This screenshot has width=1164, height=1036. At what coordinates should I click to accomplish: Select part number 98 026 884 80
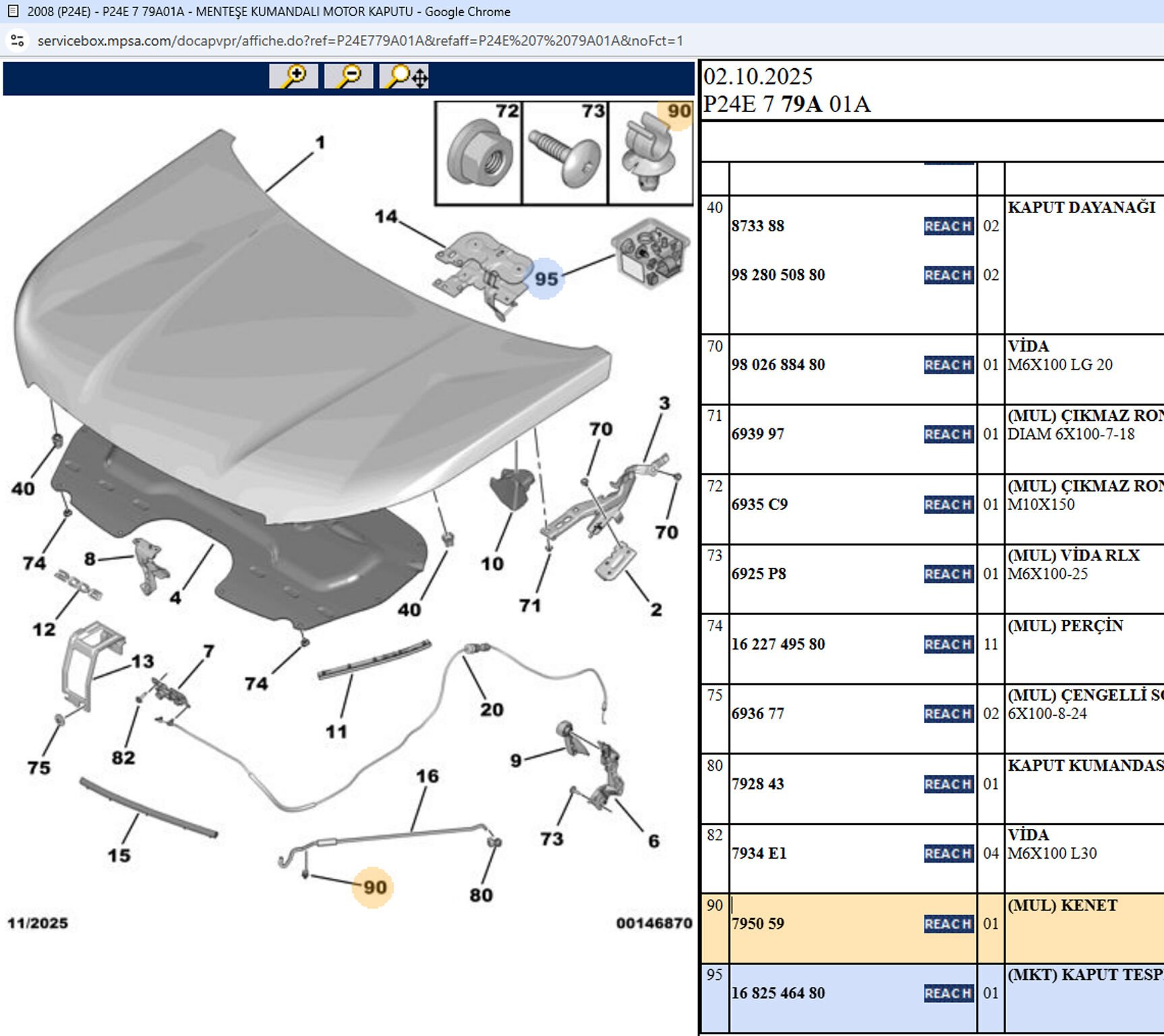778,365
